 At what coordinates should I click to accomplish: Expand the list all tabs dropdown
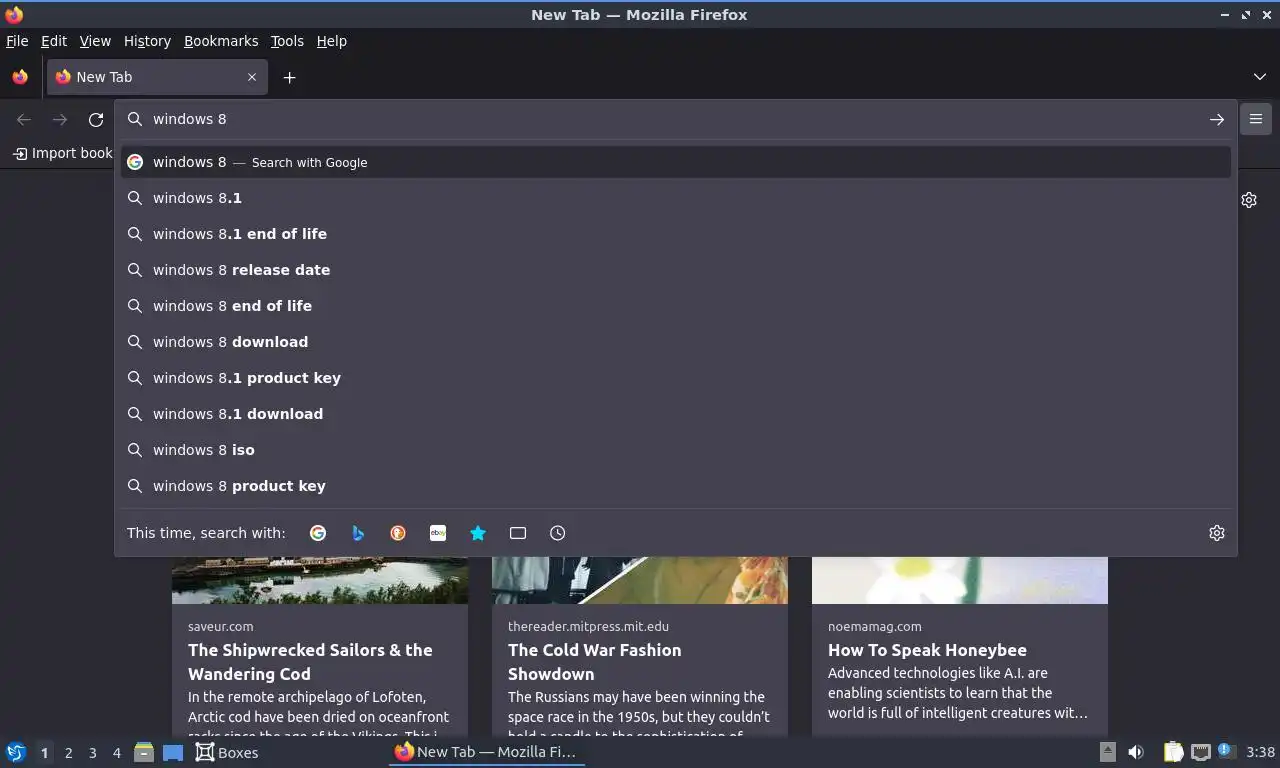click(x=1260, y=77)
